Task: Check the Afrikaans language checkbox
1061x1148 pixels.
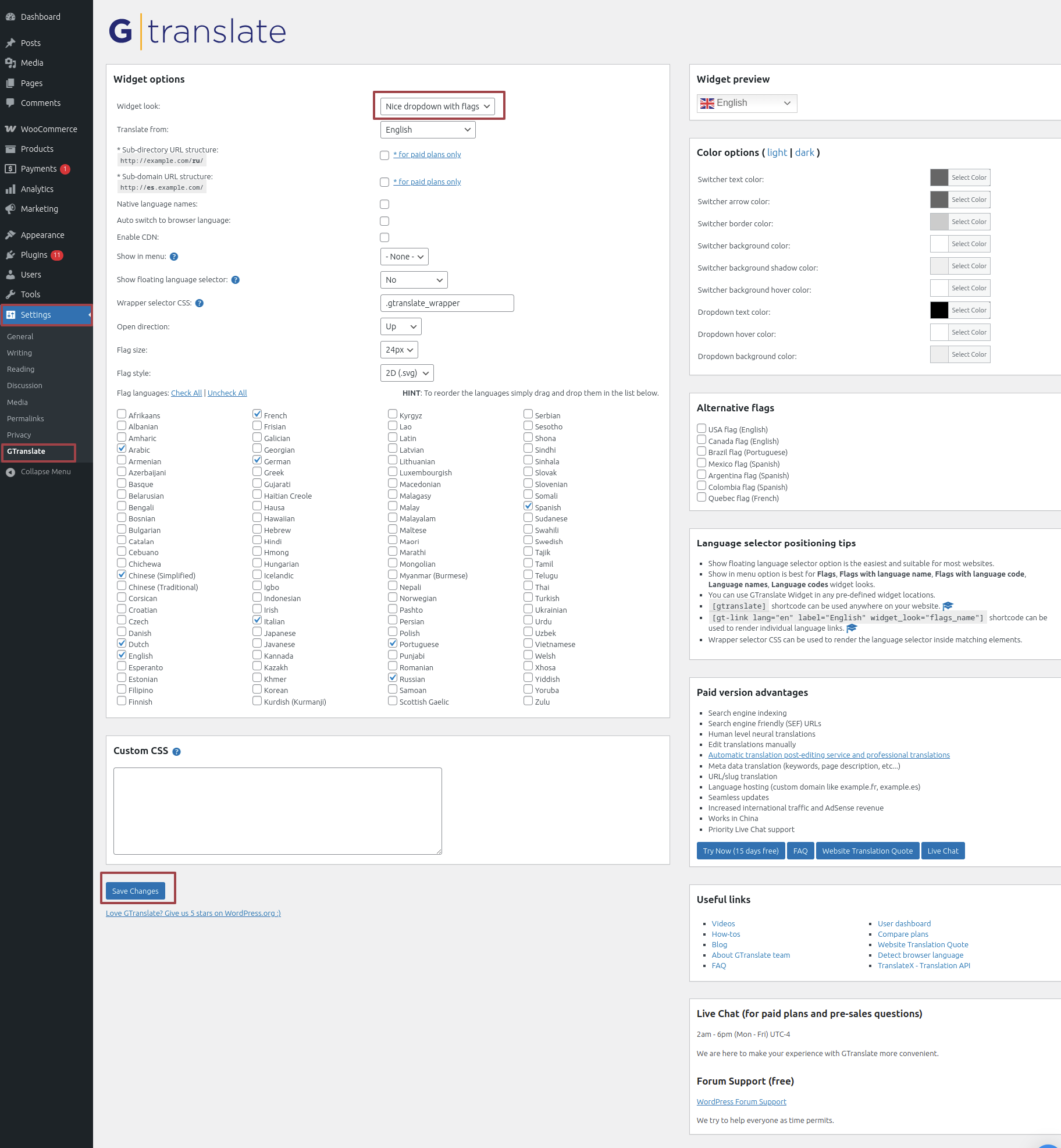Action: pos(122,414)
